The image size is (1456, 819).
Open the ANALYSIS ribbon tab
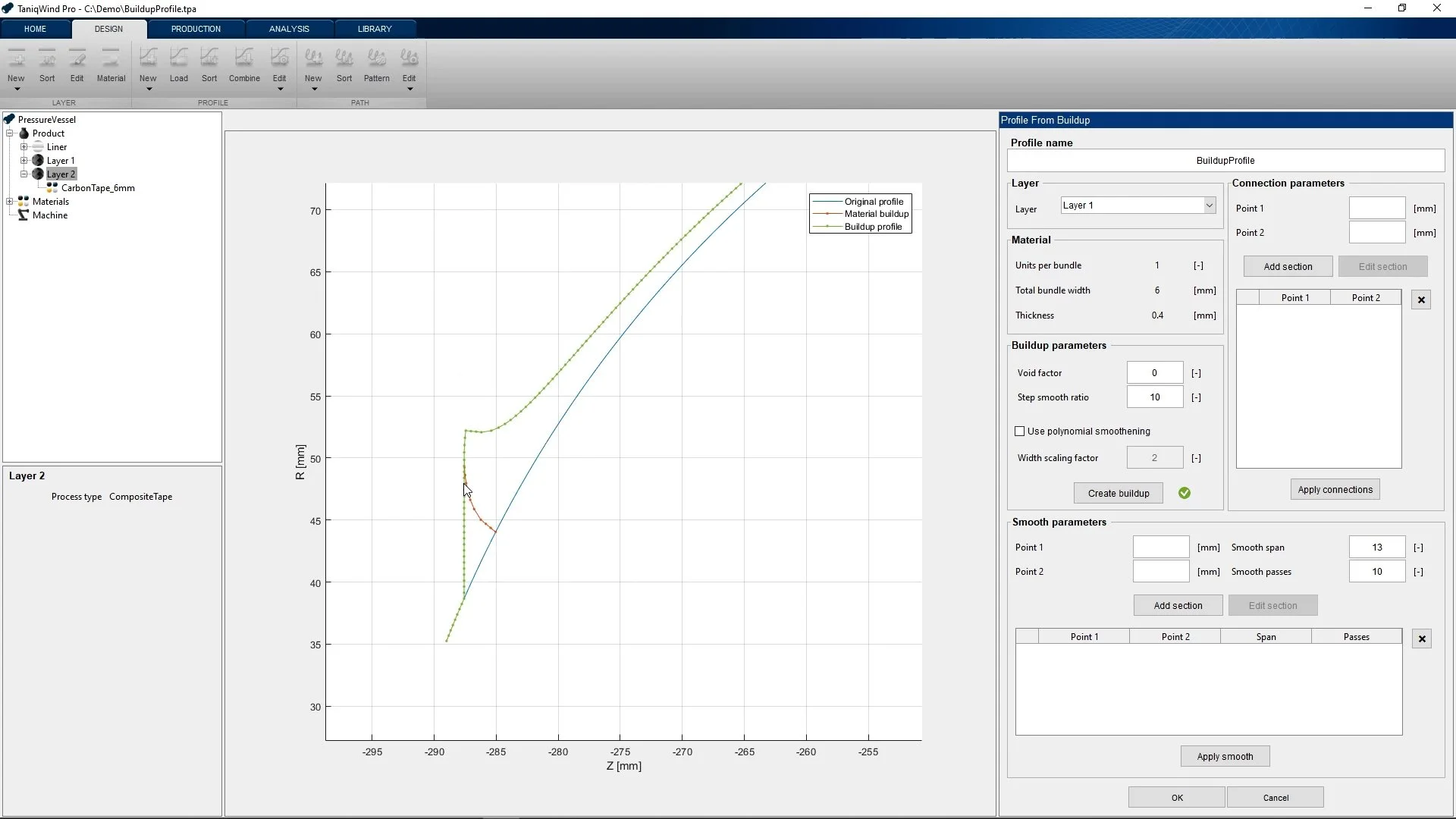click(x=289, y=29)
